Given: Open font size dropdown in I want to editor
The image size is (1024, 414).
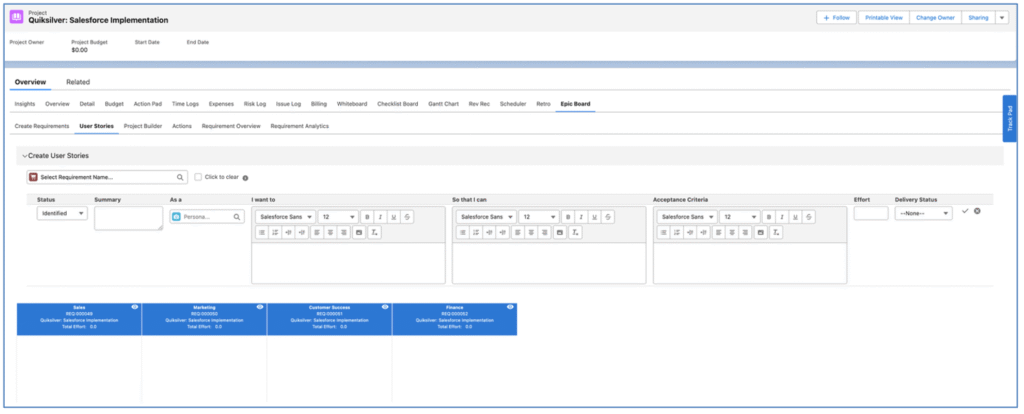Looking at the screenshot, I should [338, 217].
